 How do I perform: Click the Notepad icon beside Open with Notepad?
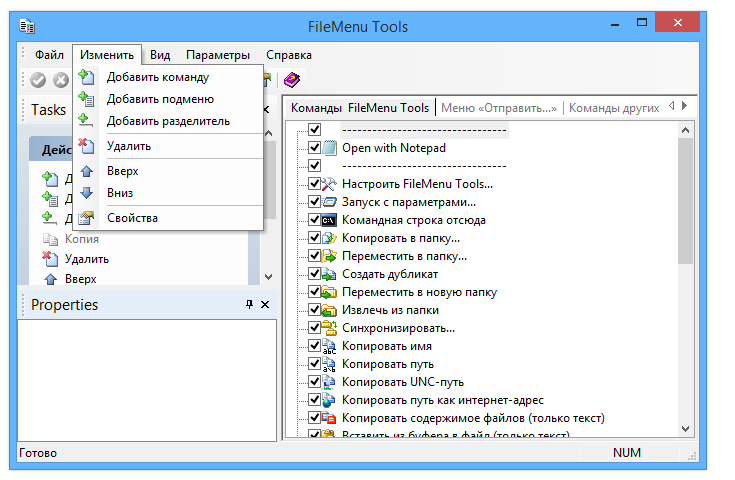331,147
